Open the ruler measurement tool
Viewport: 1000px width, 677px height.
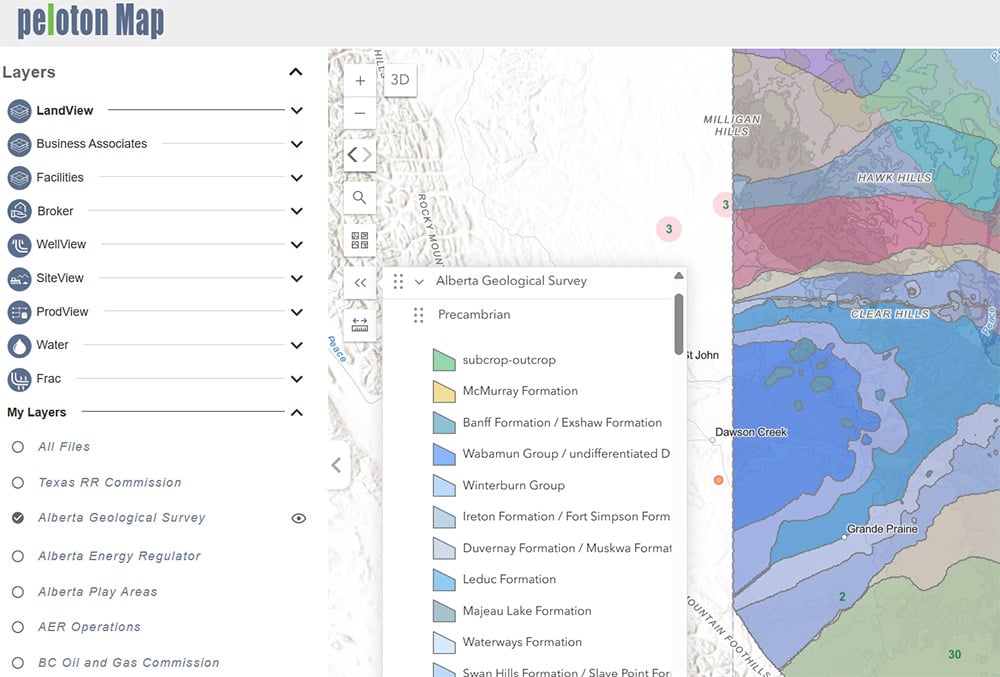[360, 325]
